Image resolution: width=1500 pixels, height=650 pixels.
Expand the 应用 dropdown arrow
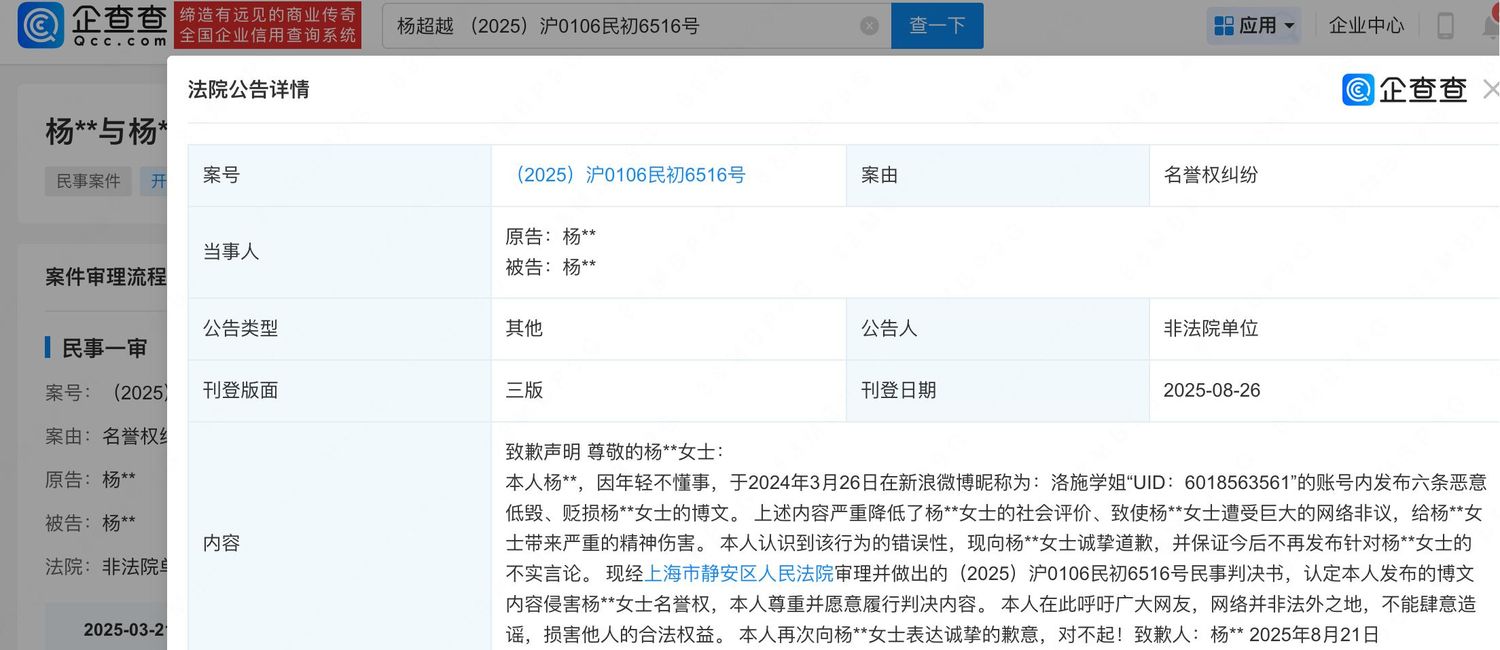coord(1289,26)
